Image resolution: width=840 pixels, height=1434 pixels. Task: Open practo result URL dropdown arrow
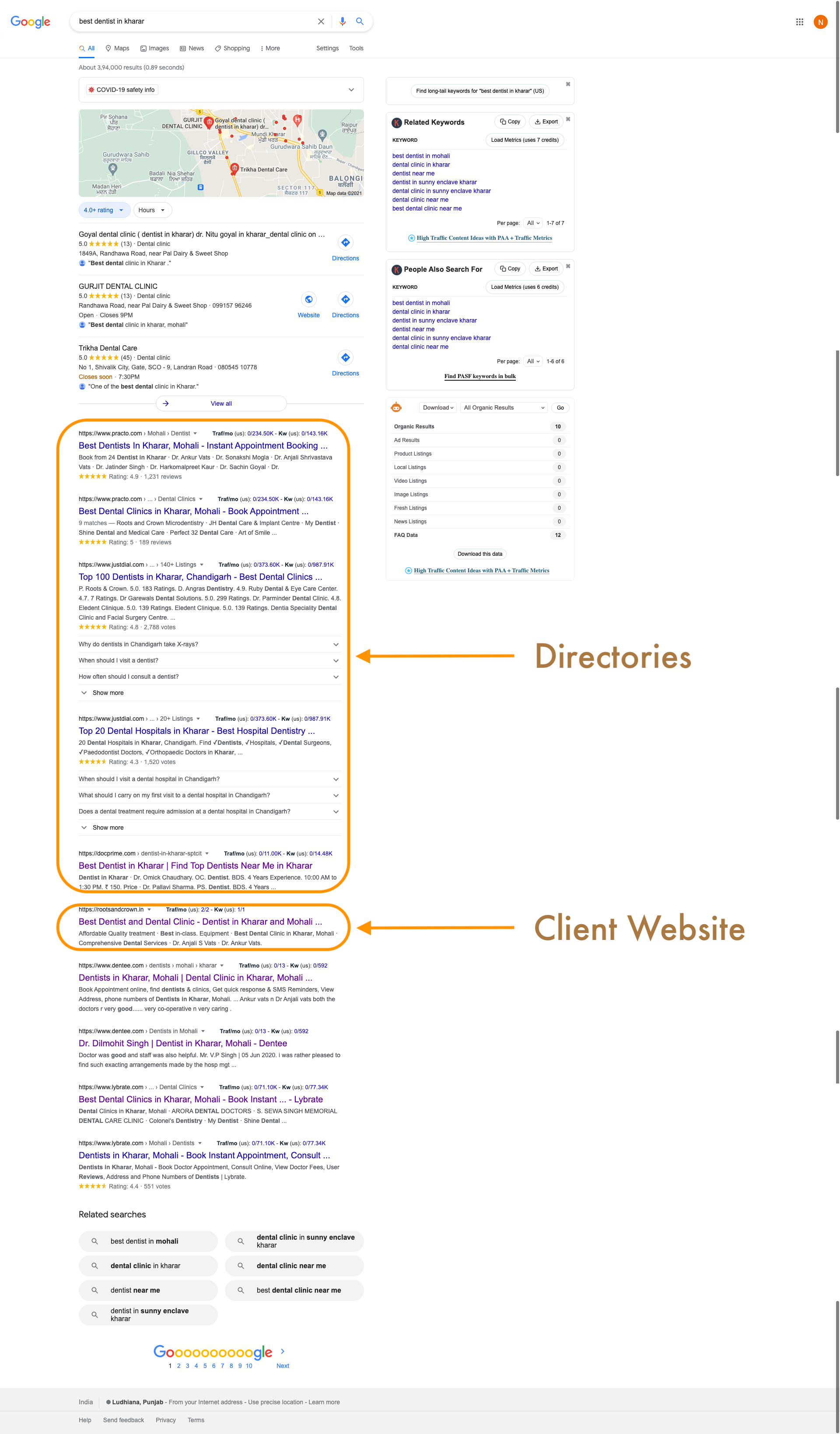tap(195, 434)
